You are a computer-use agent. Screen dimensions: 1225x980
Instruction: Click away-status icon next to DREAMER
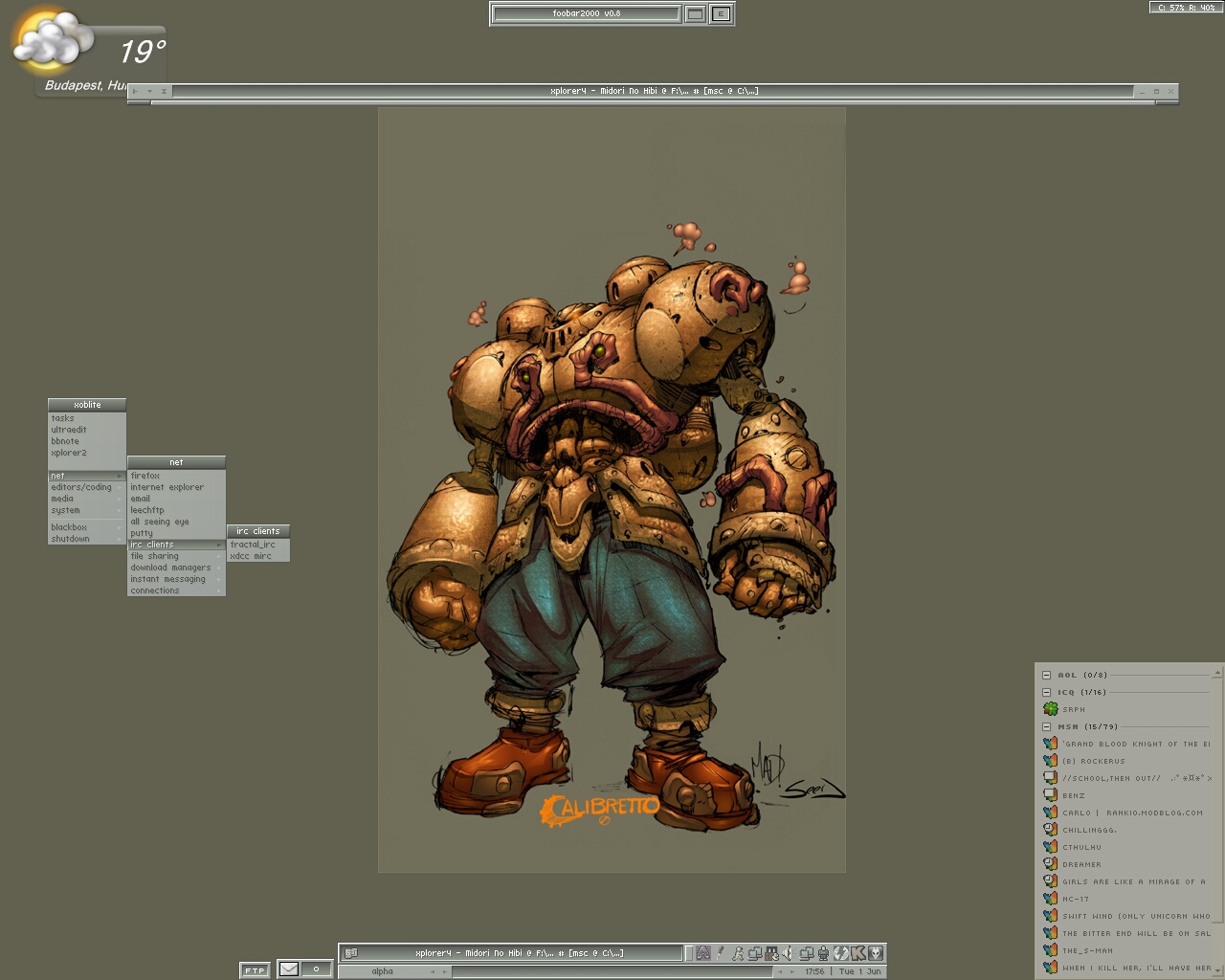click(1050, 864)
